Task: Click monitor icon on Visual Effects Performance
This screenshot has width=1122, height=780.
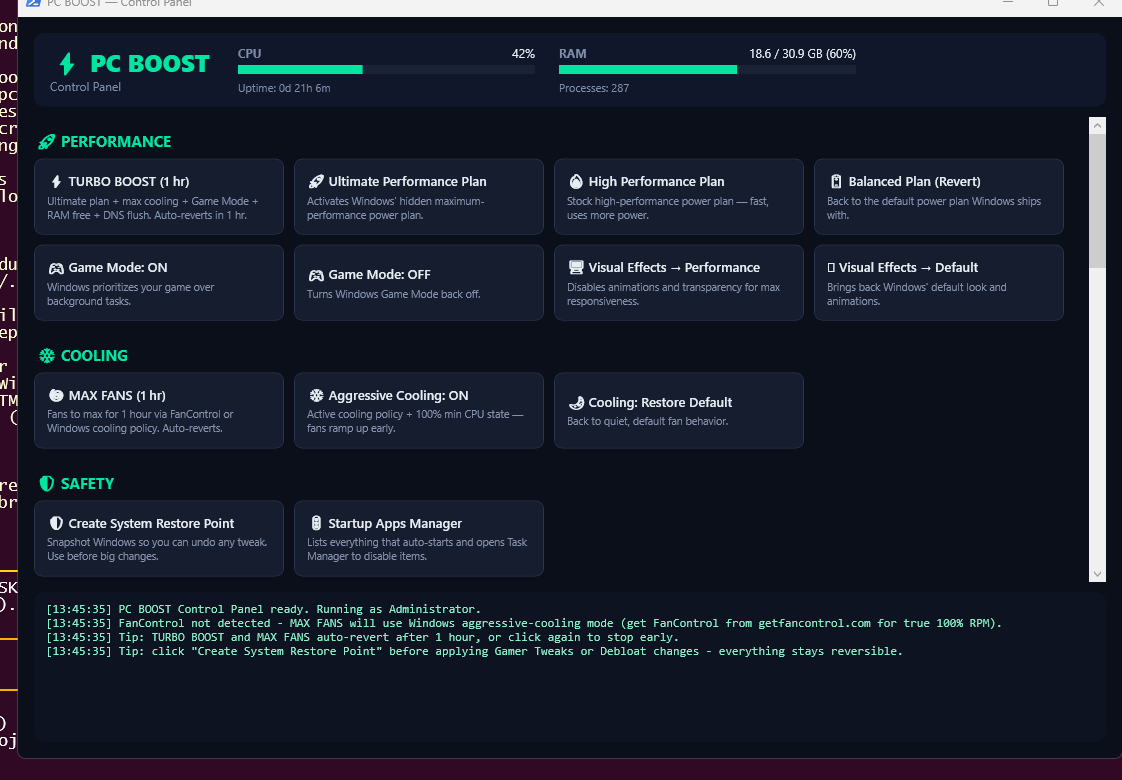Action: click(575, 268)
